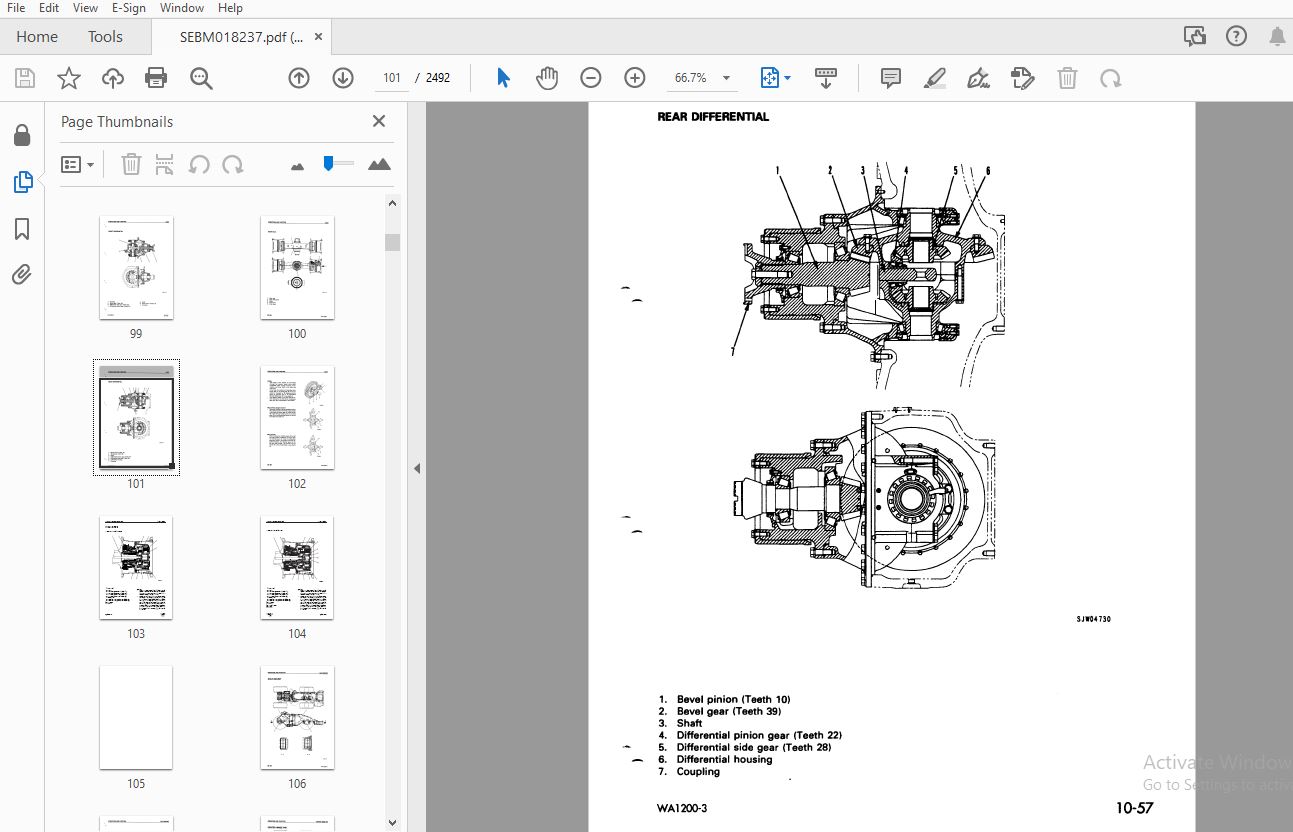Click the insert pages icon in the thumbnails panel
Image resolution: width=1293 pixels, height=832 pixels.
165,164
